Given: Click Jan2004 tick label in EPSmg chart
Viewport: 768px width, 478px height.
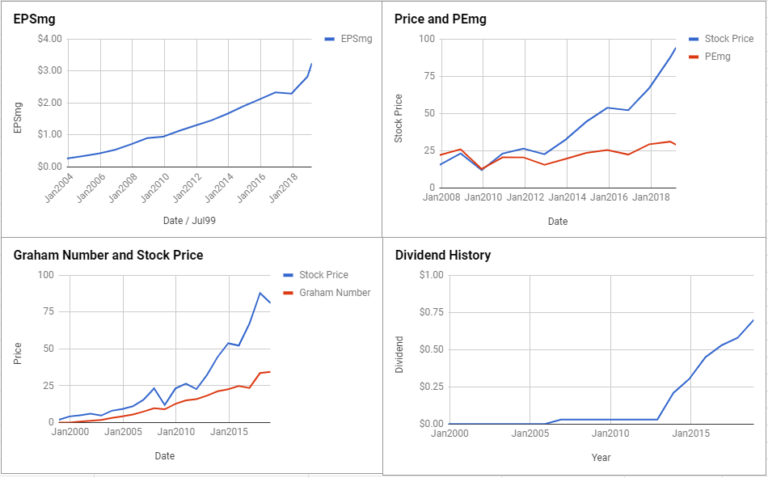Looking at the screenshot, I should [57, 185].
